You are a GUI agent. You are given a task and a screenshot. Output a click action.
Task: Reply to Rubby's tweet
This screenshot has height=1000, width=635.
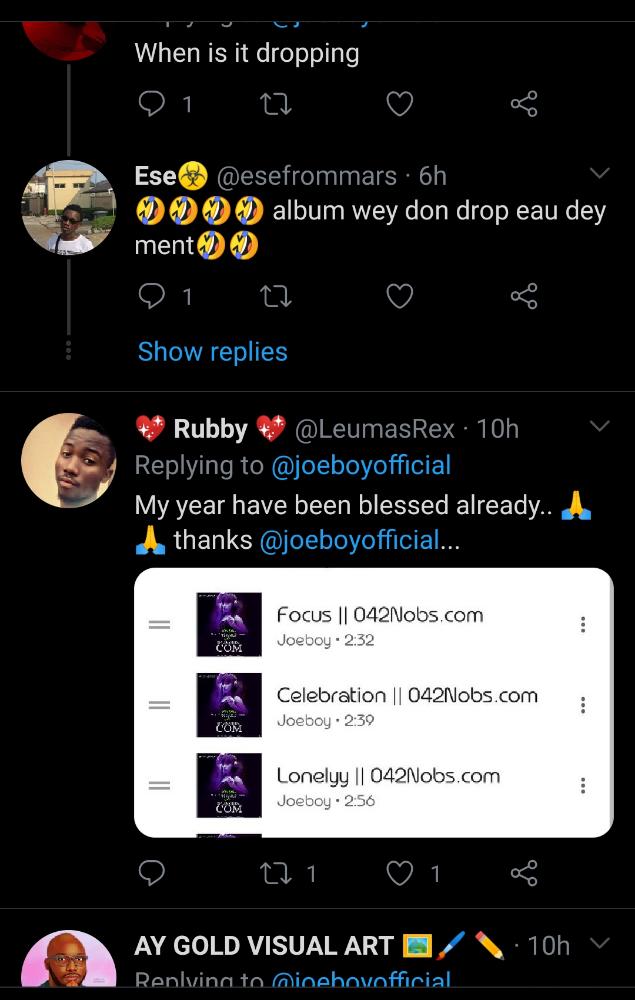point(151,874)
